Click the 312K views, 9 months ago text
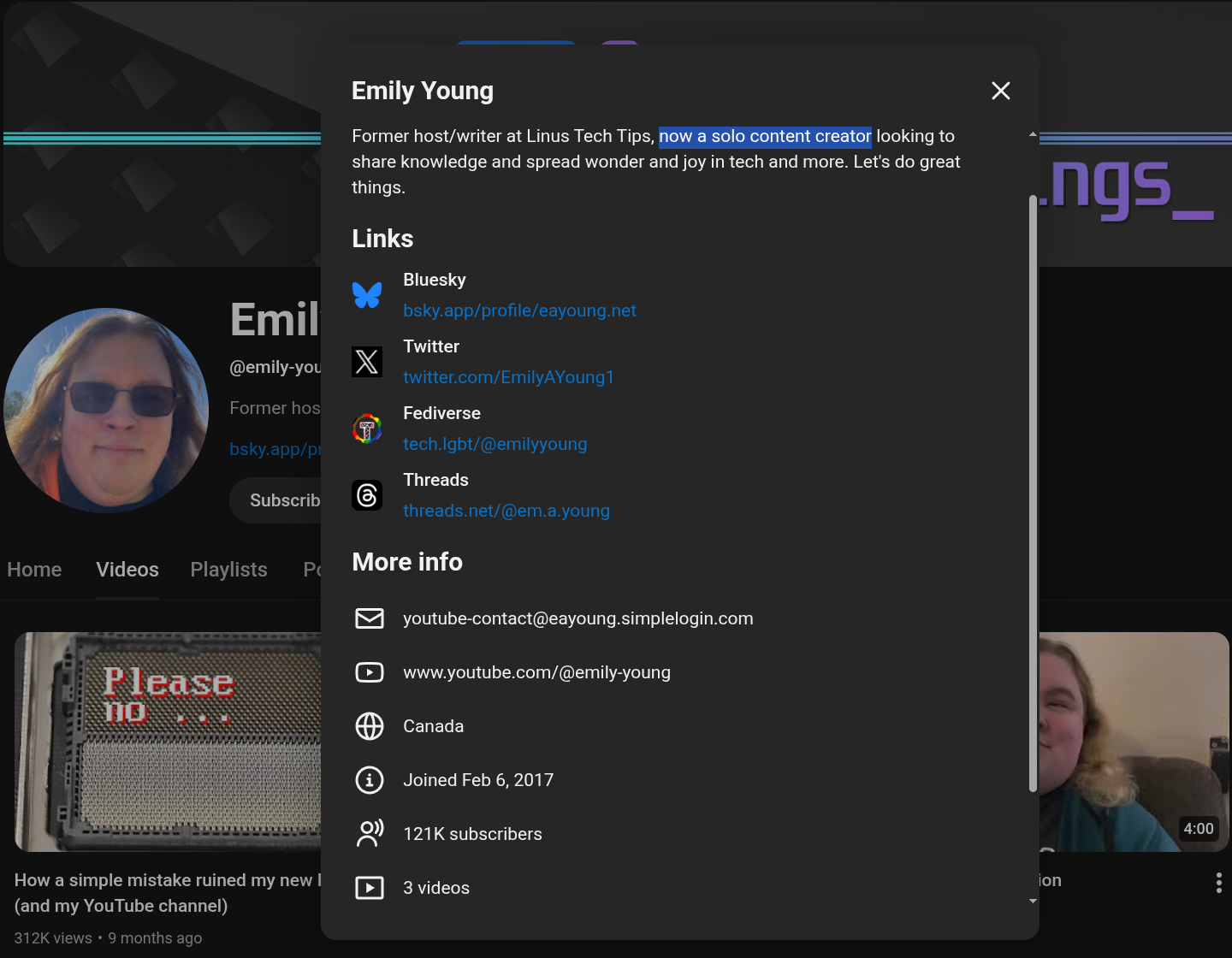Image resolution: width=1232 pixels, height=958 pixels. (x=108, y=938)
